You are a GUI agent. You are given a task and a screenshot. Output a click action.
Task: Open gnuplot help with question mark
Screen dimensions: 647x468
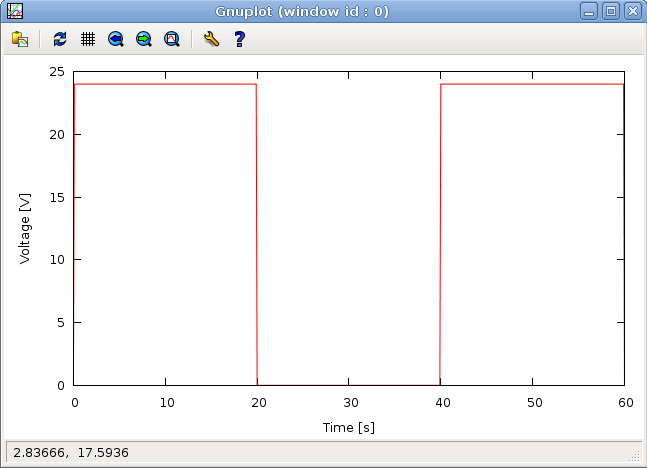[x=239, y=39]
